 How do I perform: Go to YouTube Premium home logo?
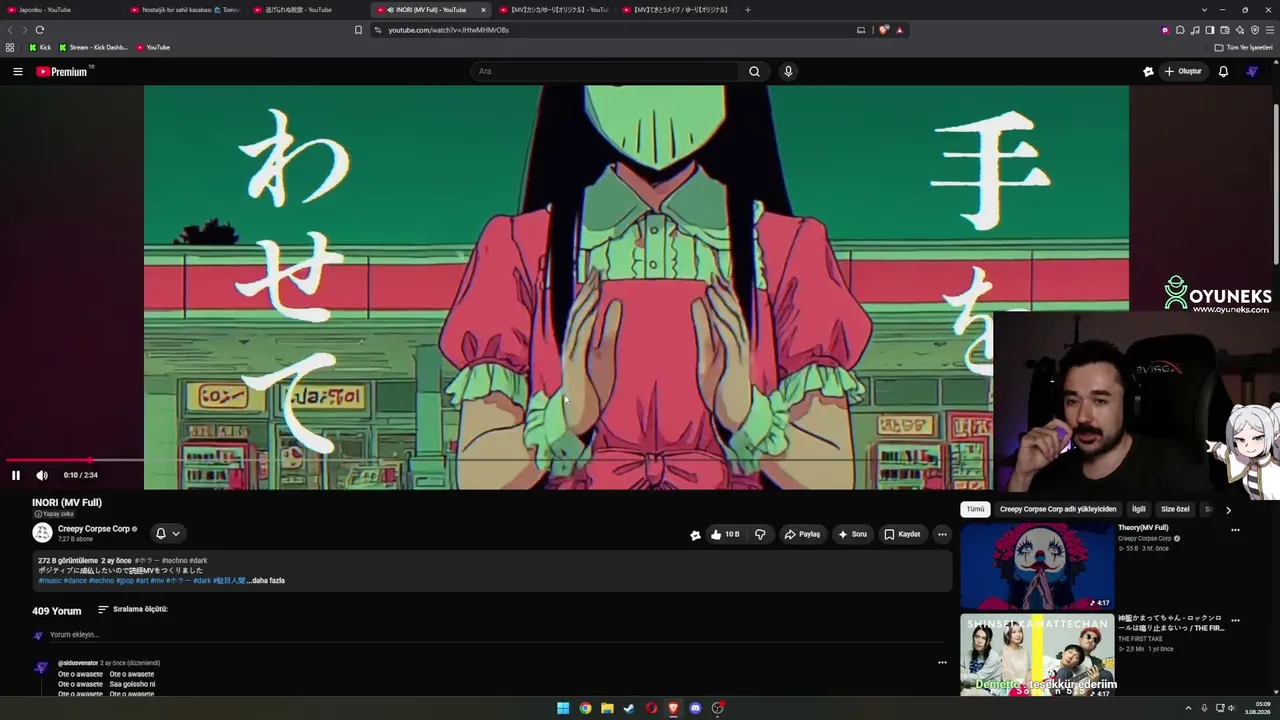pyautogui.click(x=62, y=71)
